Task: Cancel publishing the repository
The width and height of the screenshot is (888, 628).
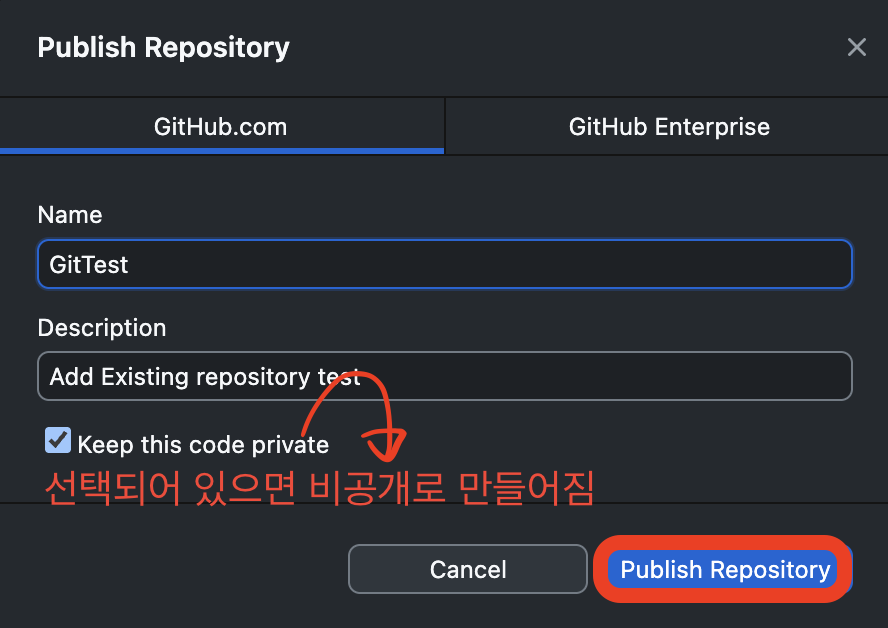Action: 468,569
